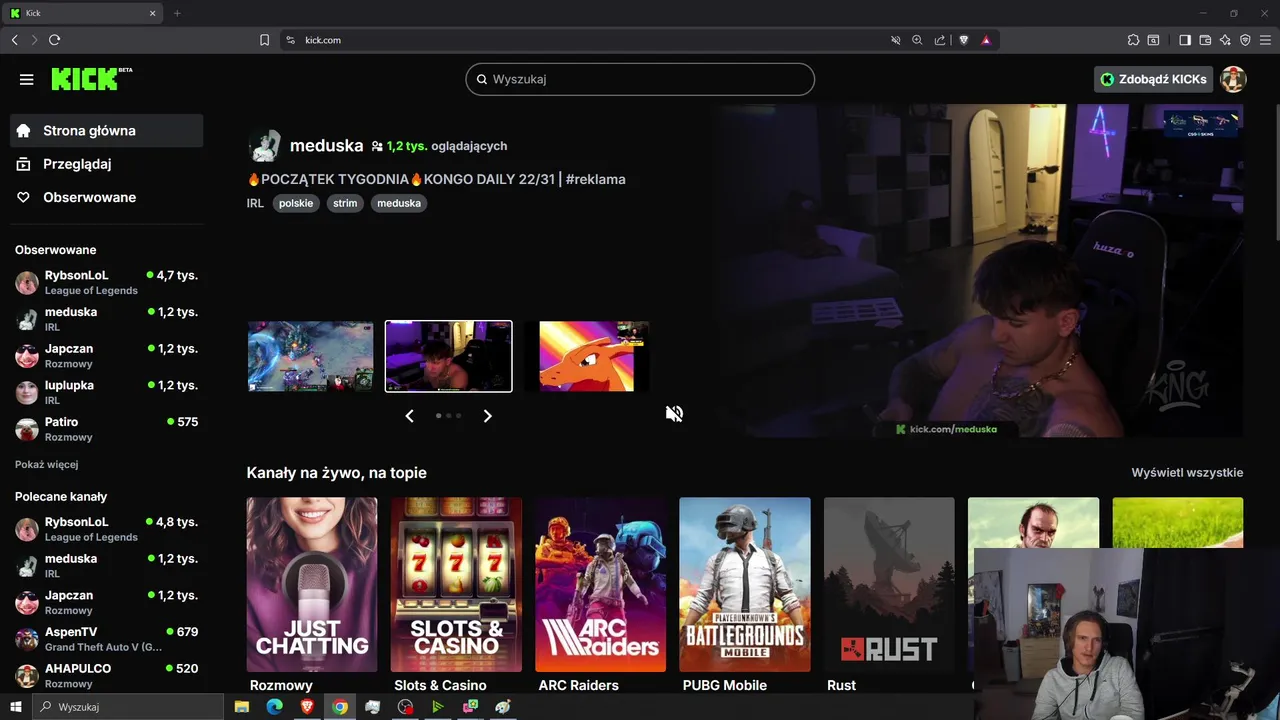Click Zdobądź KICKs button
Image resolution: width=1280 pixels, height=720 pixels.
tap(1153, 79)
